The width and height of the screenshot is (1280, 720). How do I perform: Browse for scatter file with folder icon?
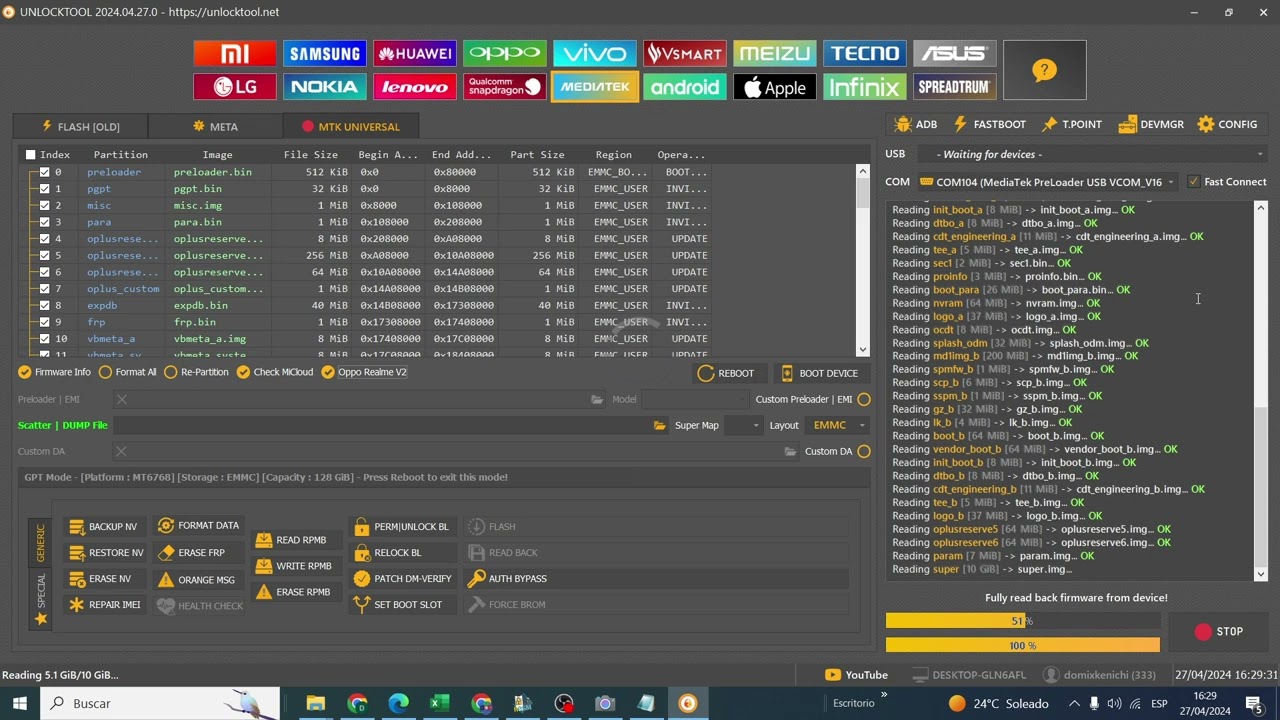coord(659,425)
